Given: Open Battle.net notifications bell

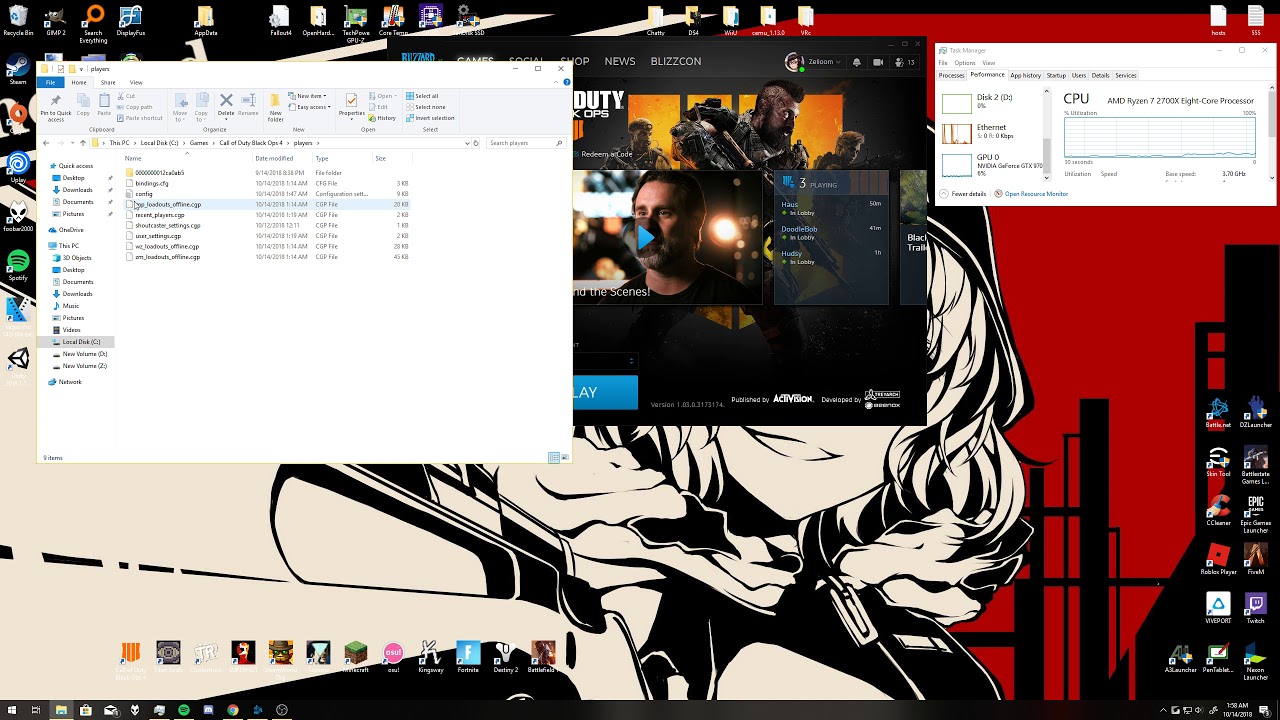Looking at the screenshot, I should click(856, 62).
